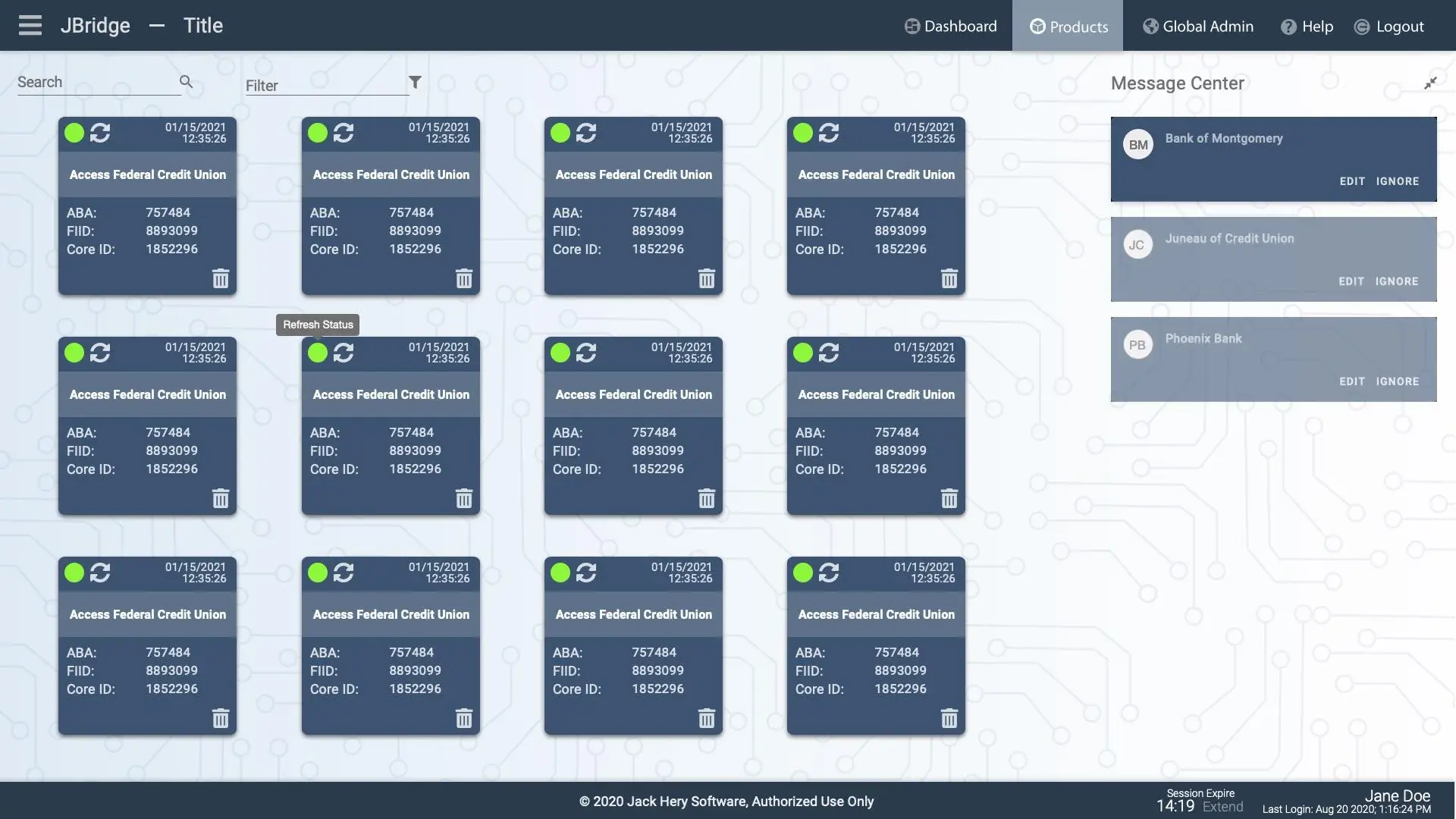Switch to Global Admin menu

[x=1198, y=26]
